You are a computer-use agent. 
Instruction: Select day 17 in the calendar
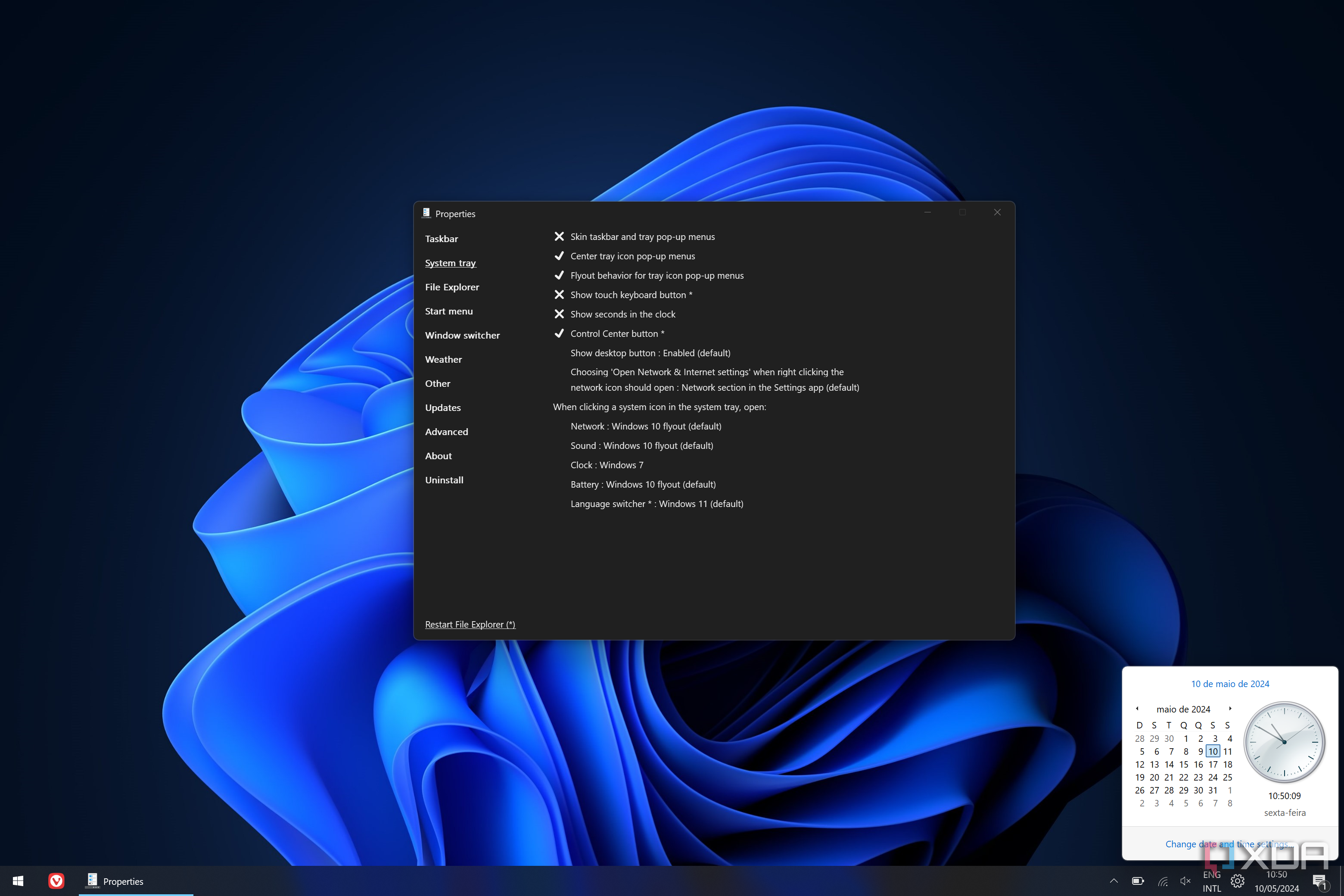pyautogui.click(x=1213, y=765)
